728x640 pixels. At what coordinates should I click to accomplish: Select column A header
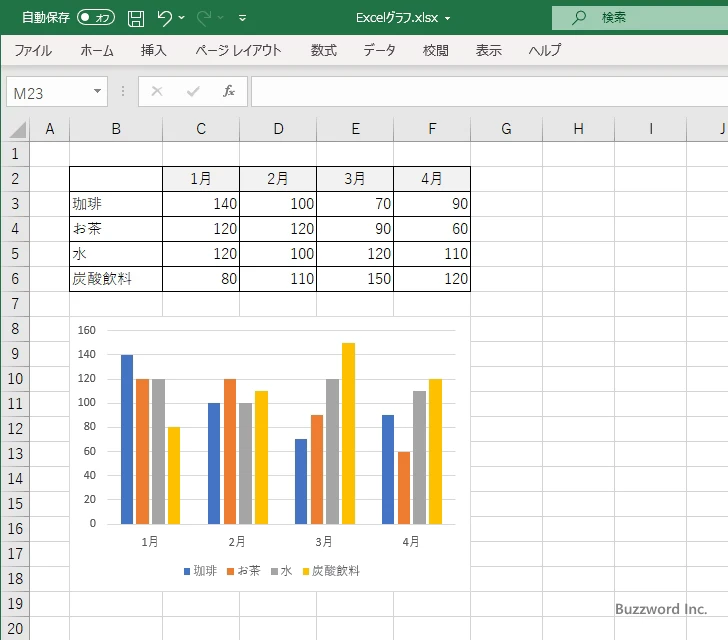click(50, 129)
